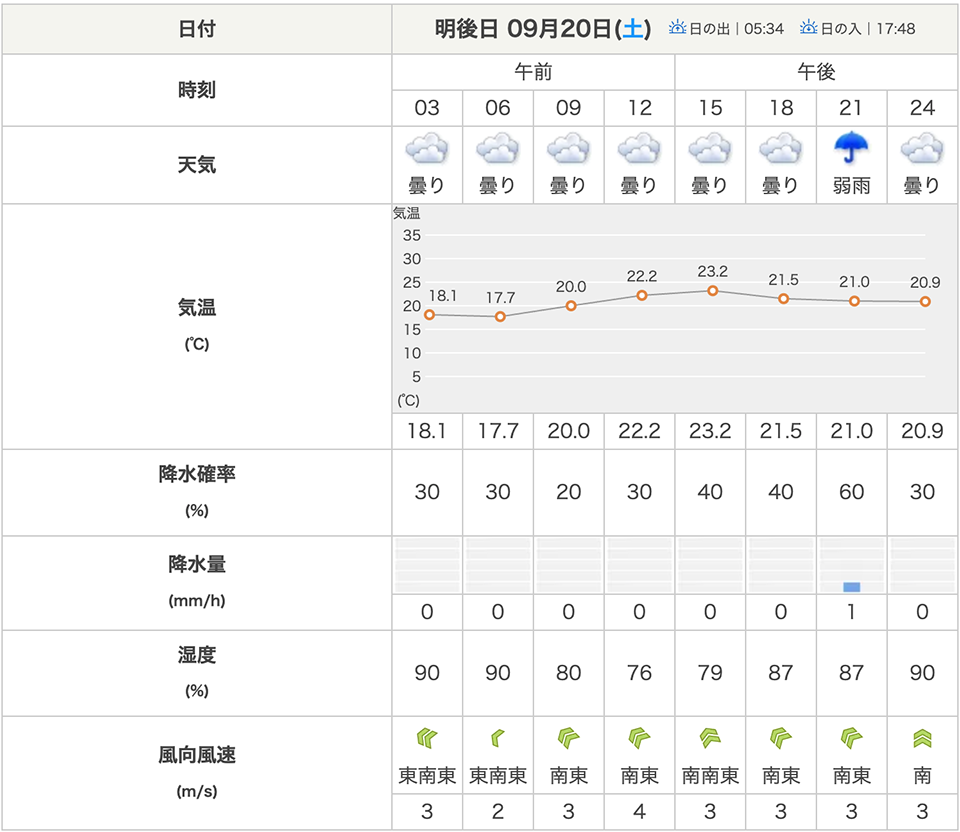This screenshot has height=832, width=960.
Task: Click the 17.7 temperature marker on graph
Action: [500, 317]
